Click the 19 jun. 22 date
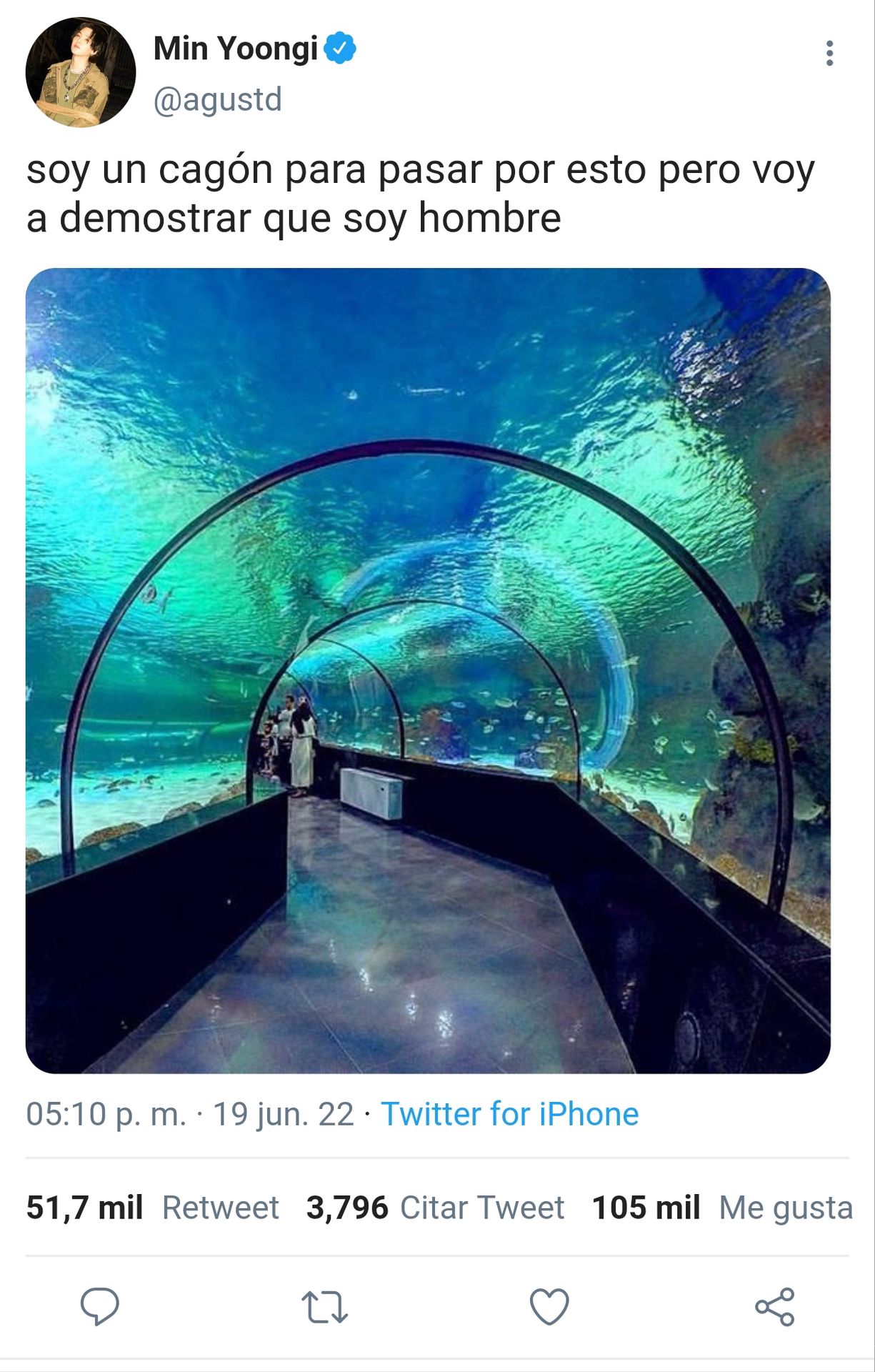Image resolution: width=875 pixels, height=1372 pixels. [x=284, y=1114]
